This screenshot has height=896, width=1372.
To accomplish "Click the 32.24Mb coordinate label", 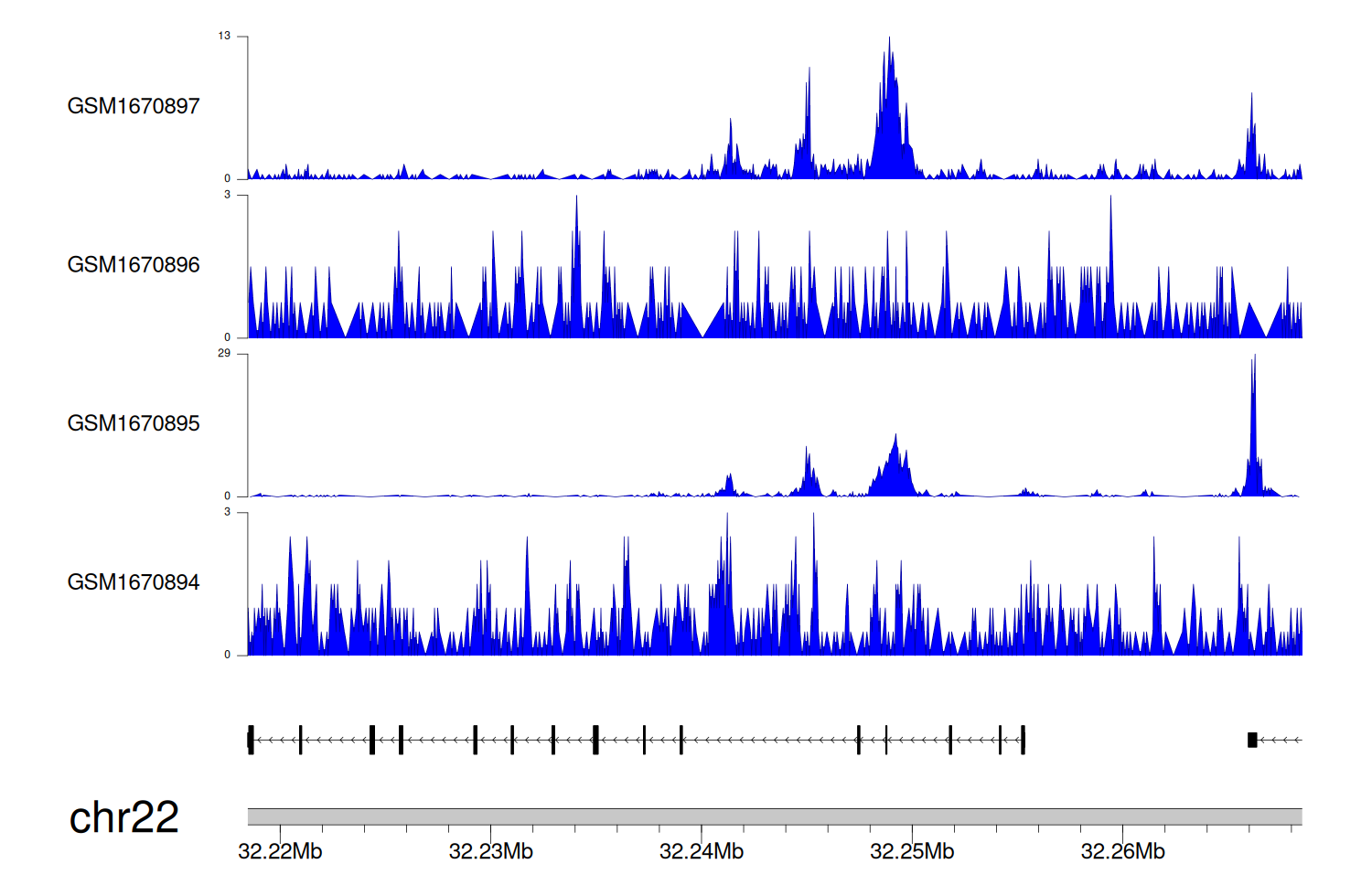I will [702, 852].
